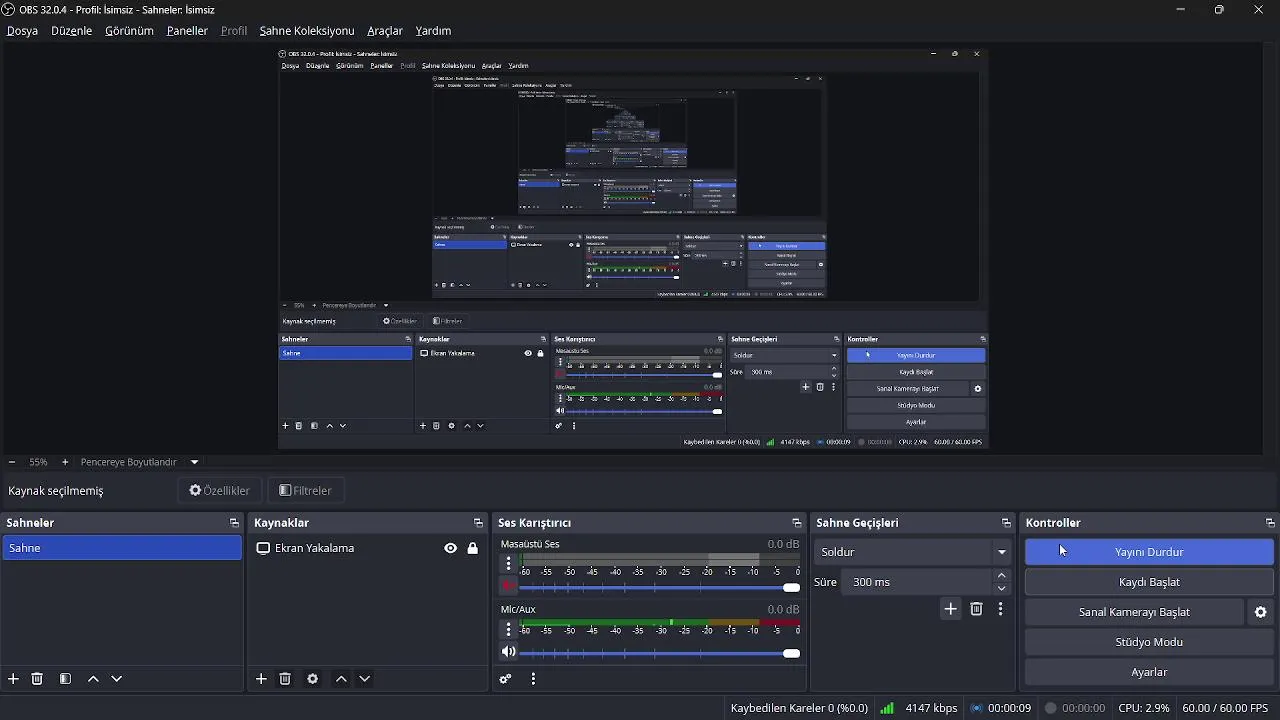Open source properties gear in Kaynaklar panel

313,679
